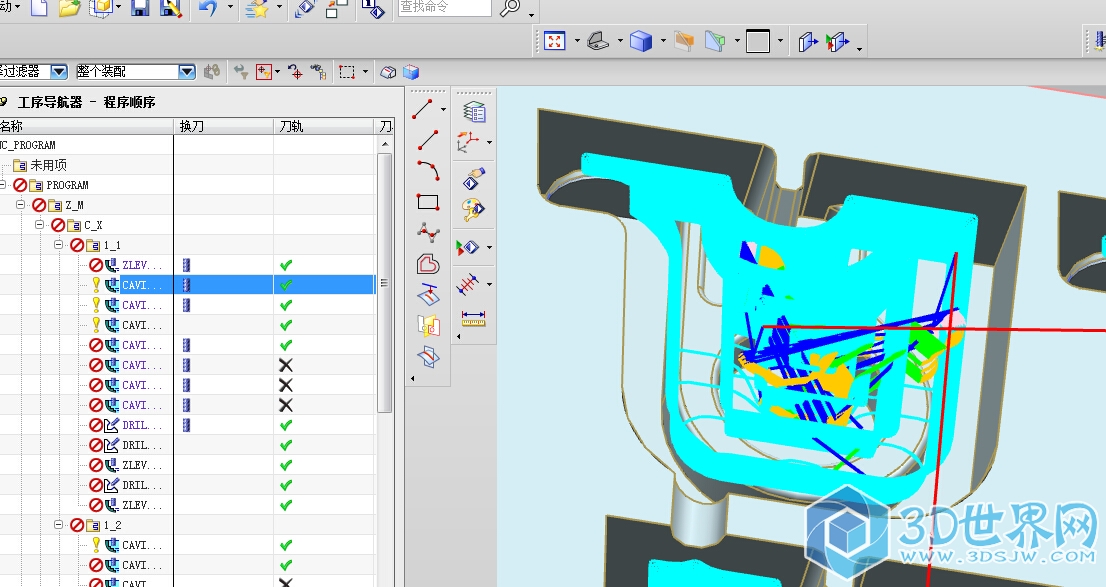Open the operation list sheet icon
The width and height of the screenshot is (1106, 587).
click(475, 111)
